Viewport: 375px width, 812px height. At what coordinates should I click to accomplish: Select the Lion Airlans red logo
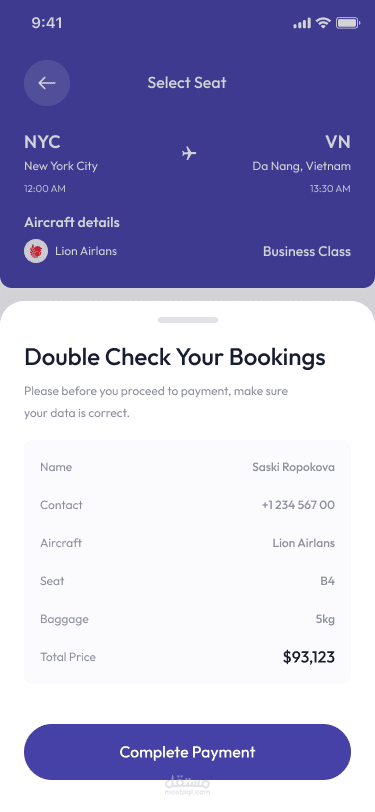click(36, 251)
